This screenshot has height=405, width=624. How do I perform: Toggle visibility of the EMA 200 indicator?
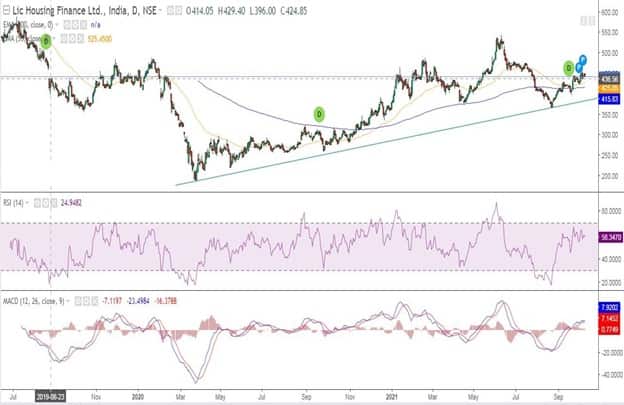[x=67, y=25]
